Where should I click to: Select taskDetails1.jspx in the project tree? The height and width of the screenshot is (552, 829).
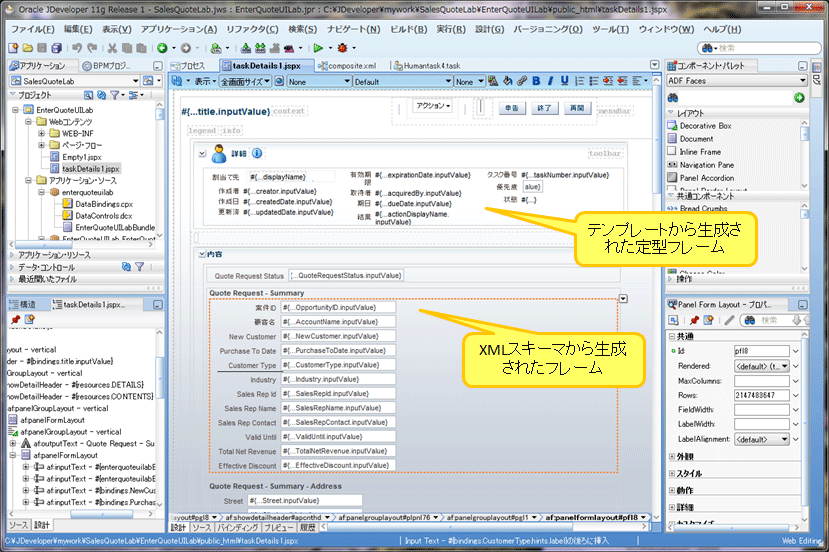point(90,169)
